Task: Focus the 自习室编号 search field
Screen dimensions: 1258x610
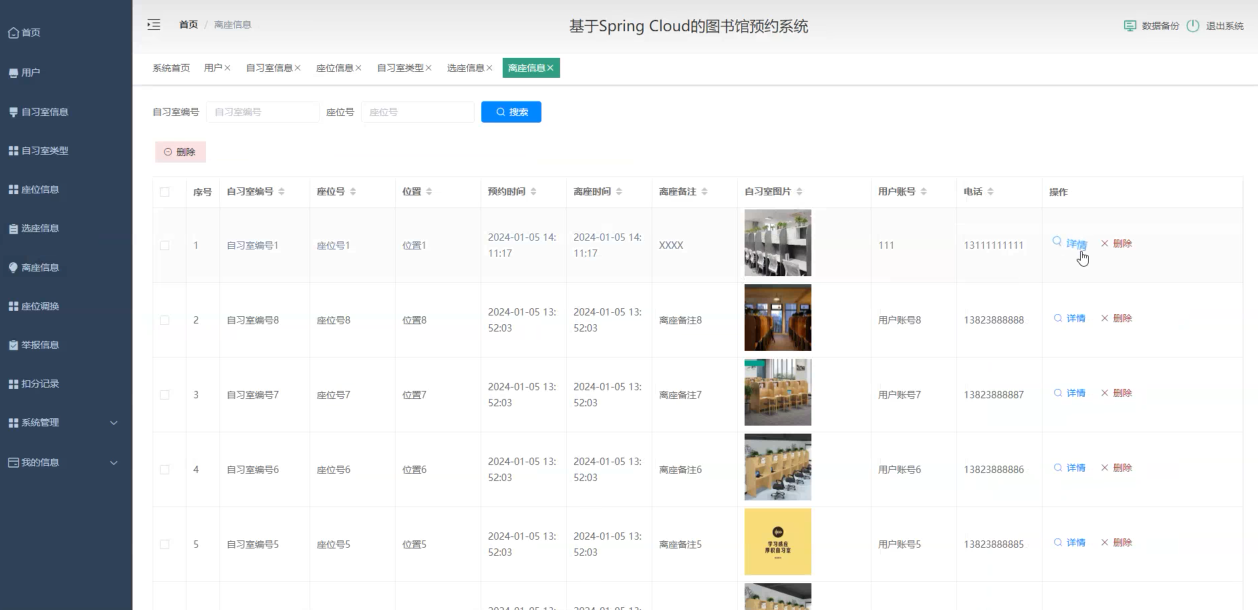Action: click(263, 112)
